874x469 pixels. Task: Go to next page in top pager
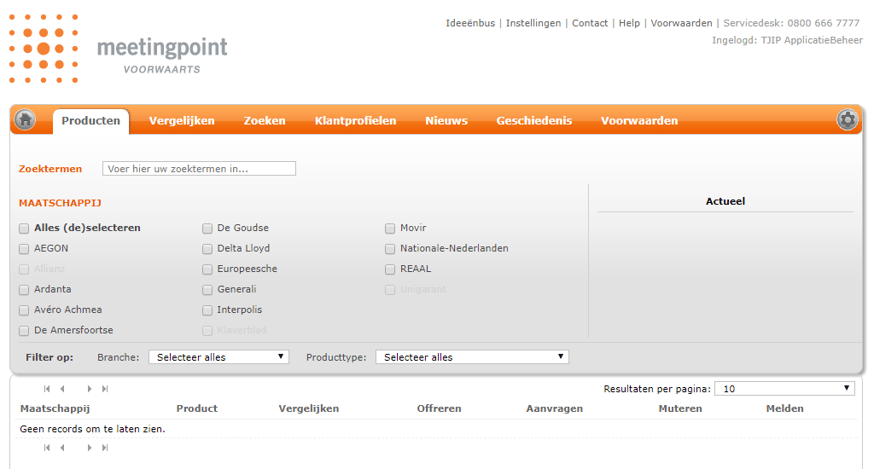pos(89,389)
